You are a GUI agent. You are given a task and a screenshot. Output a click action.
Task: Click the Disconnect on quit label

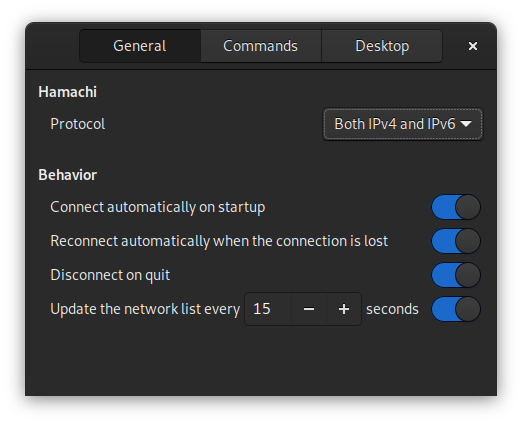coord(110,275)
